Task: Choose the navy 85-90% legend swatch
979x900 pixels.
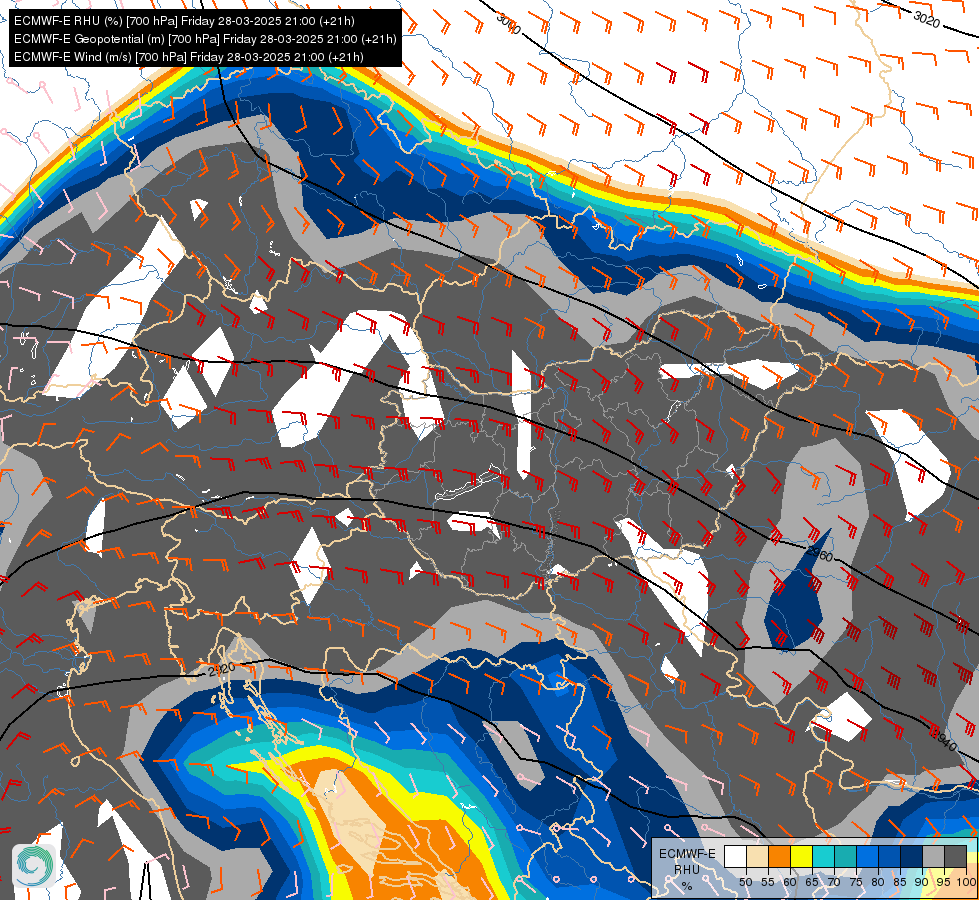Action: [912, 856]
